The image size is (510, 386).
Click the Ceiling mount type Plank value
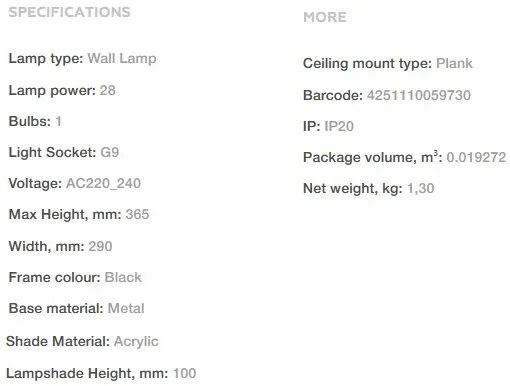coord(454,63)
